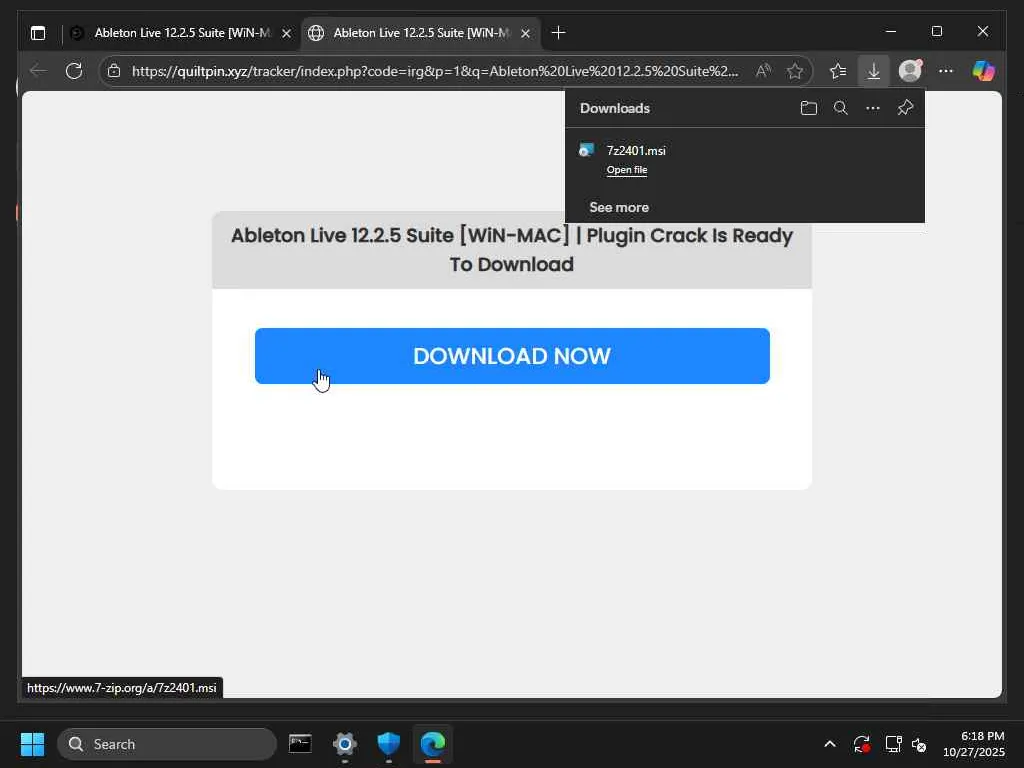Open the terminal app on taskbar

[x=300, y=744]
